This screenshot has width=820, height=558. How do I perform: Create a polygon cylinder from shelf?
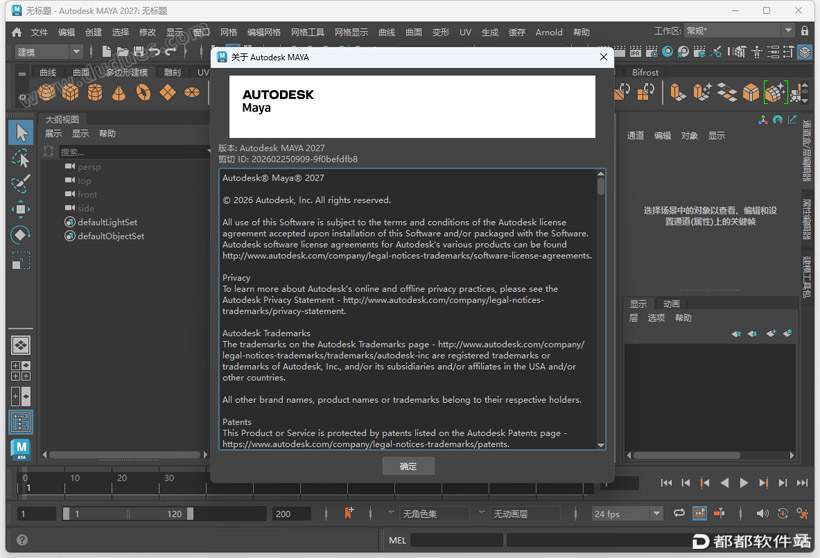point(95,93)
